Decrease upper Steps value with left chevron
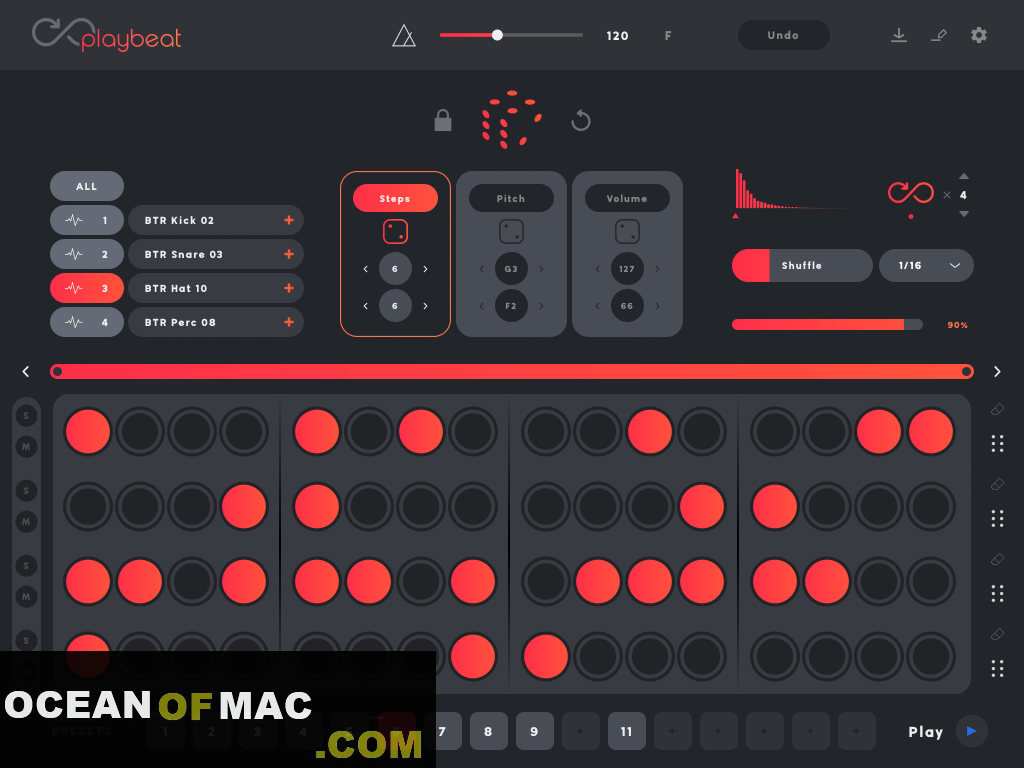The height and width of the screenshot is (768, 1024). click(366, 269)
